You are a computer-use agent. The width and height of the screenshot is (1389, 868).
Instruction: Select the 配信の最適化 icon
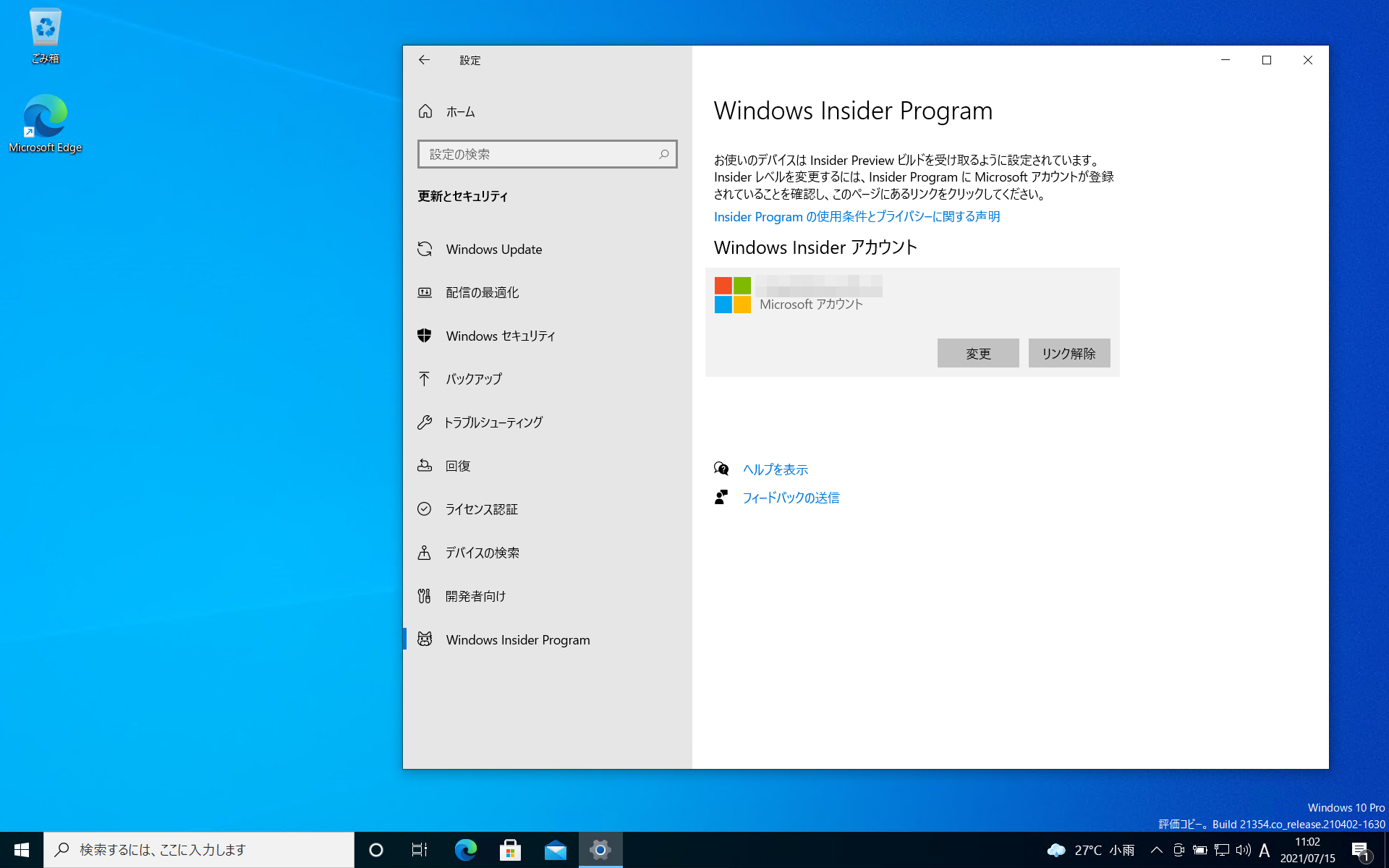[425, 292]
